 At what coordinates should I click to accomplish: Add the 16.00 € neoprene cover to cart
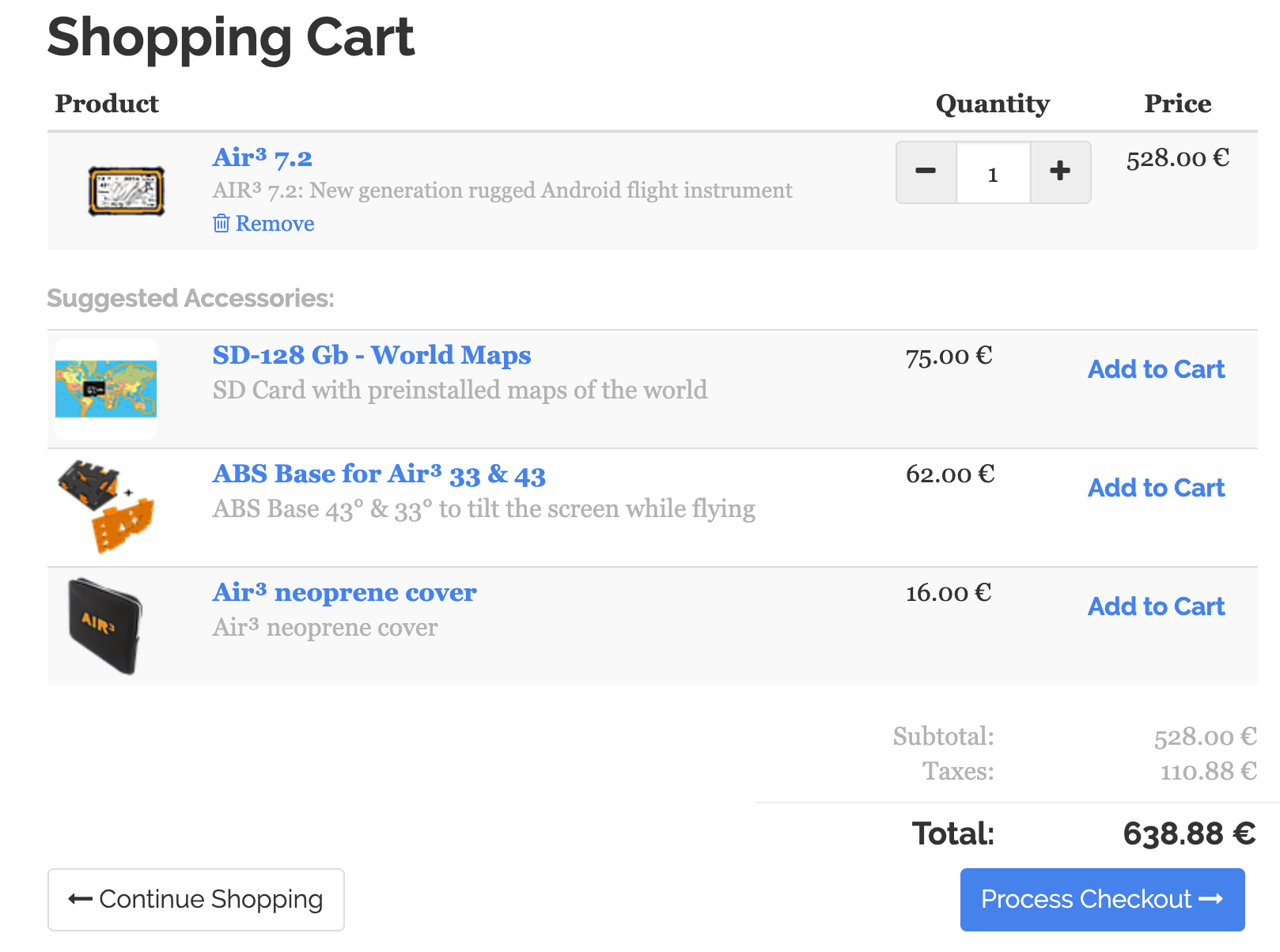1156,606
